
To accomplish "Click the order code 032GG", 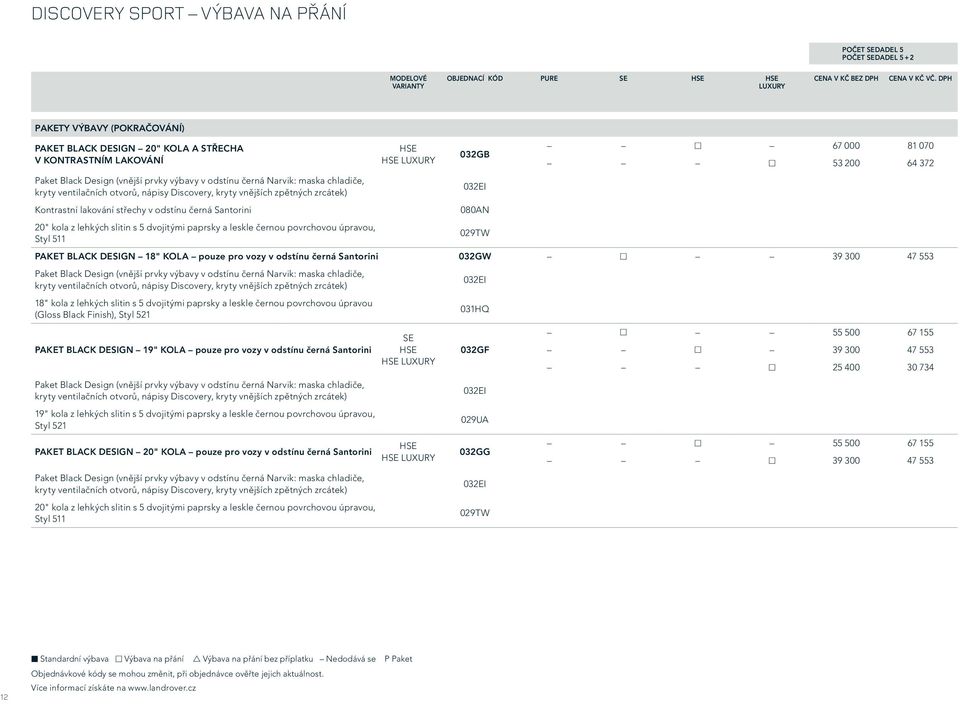I will click(x=474, y=452).
